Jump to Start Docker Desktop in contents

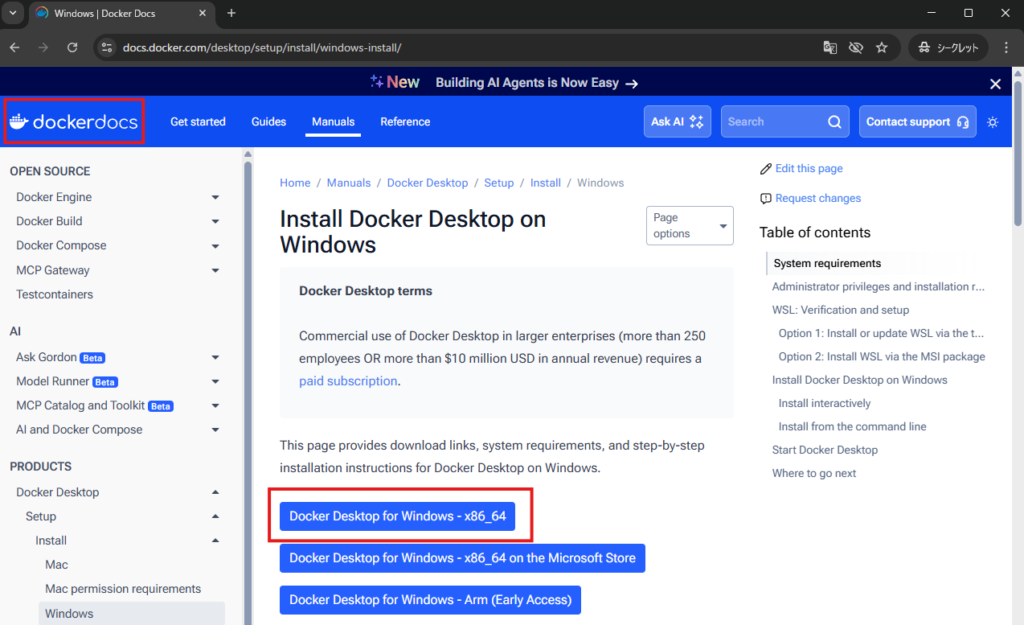(x=825, y=450)
